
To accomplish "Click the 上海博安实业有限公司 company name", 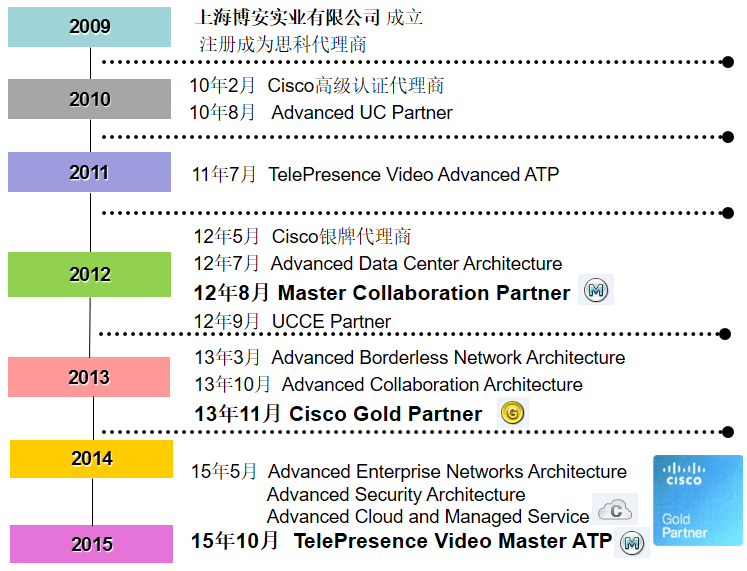I will pos(288,17).
